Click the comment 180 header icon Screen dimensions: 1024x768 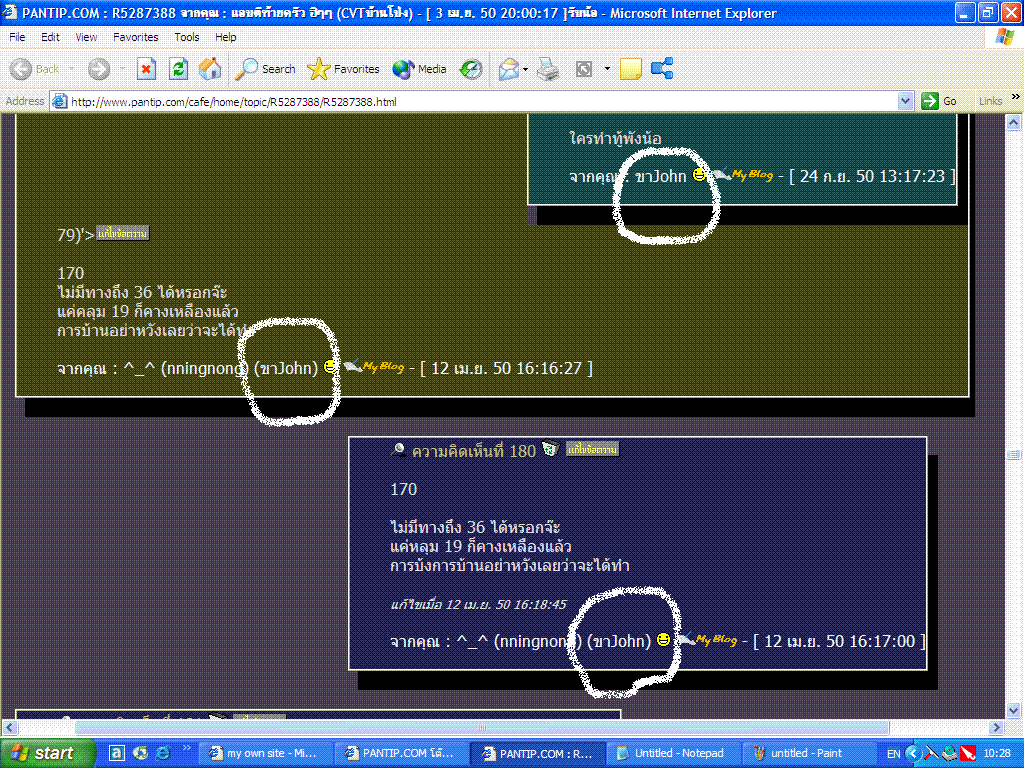click(398, 449)
